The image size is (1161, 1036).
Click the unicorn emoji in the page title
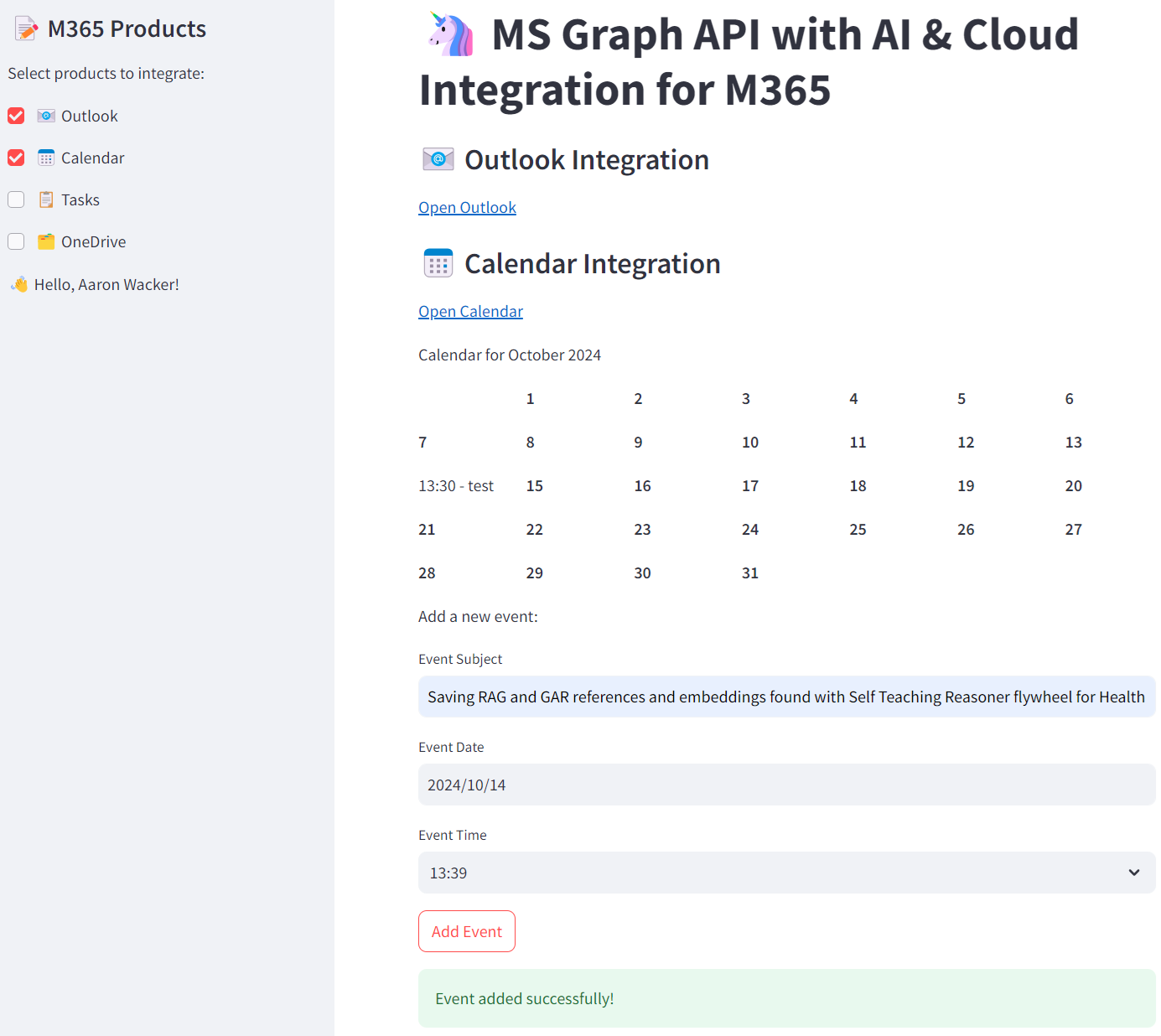click(x=451, y=35)
